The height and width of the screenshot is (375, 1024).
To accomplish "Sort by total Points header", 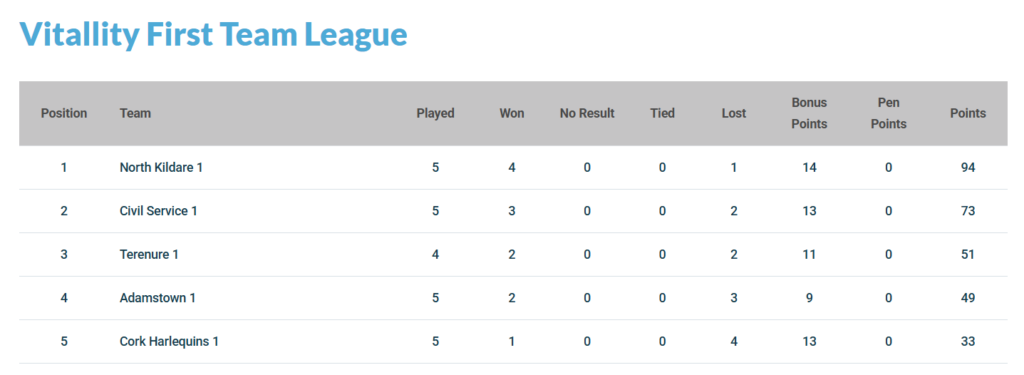I will click(968, 113).
